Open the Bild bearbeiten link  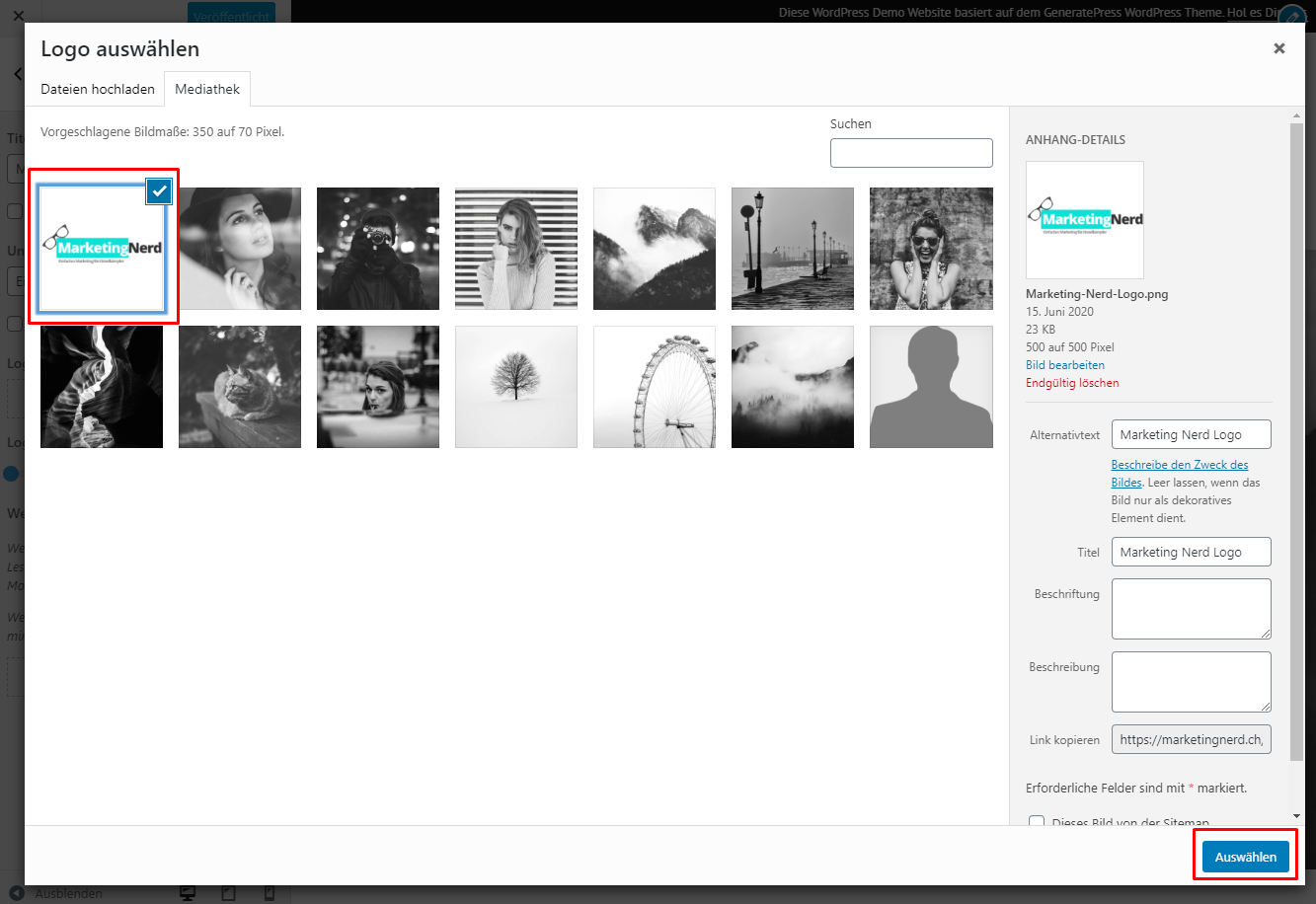coord(1065,365)
